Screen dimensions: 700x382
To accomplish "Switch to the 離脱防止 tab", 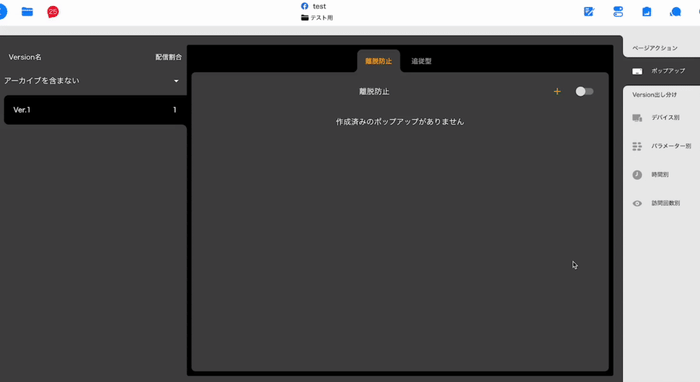I will coord(379,61).
